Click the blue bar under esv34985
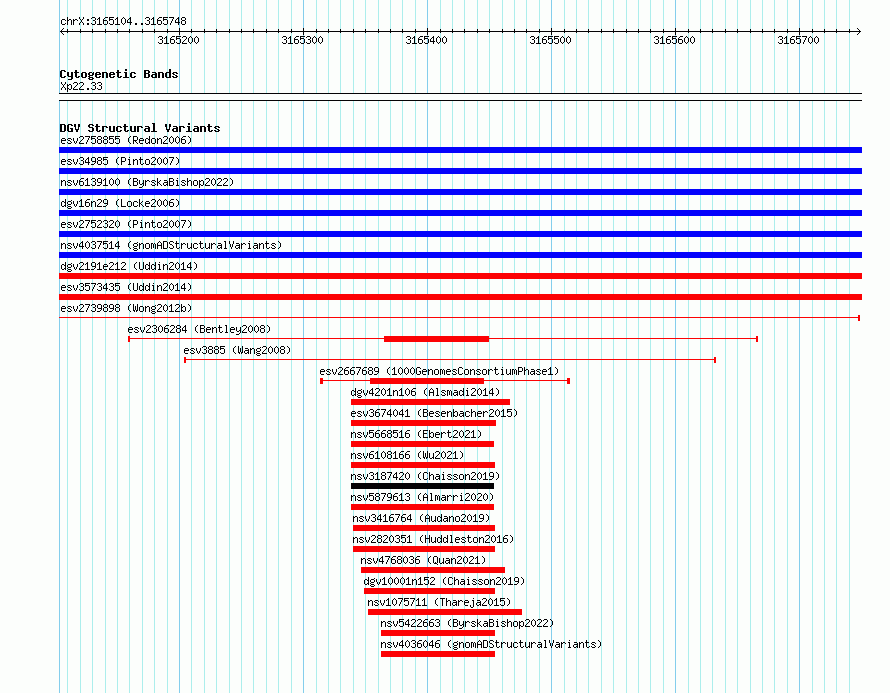The height and width of the screenshot is (693, 890). [460, 171]
